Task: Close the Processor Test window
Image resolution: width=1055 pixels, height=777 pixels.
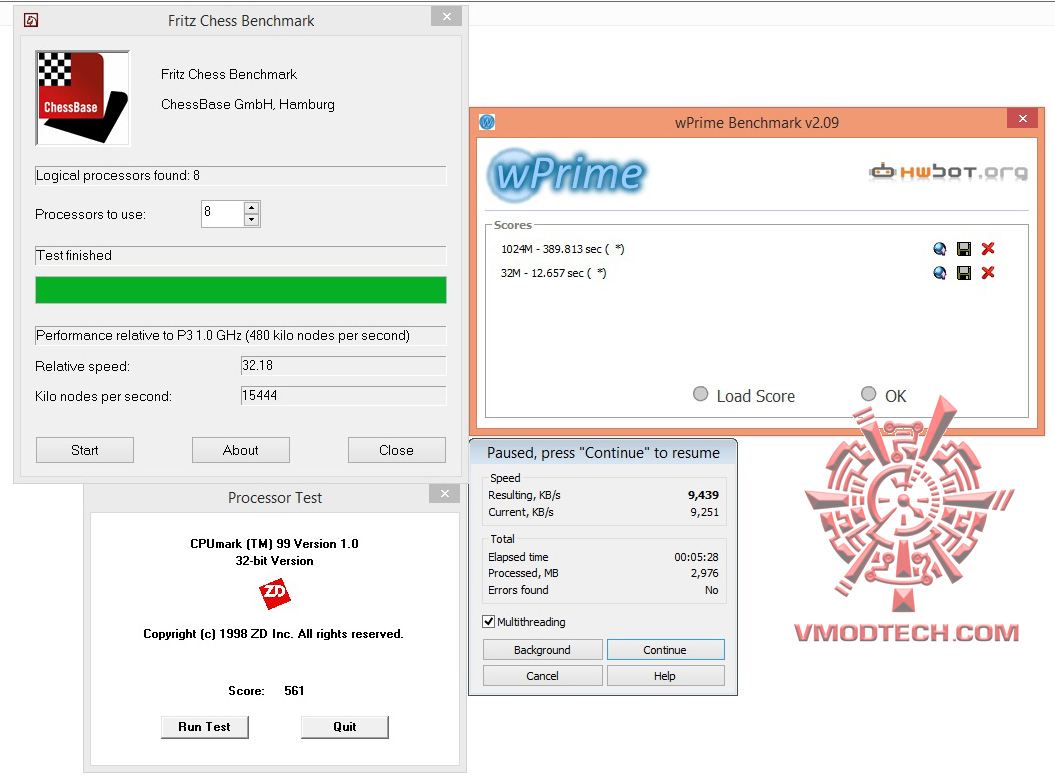Action: pos(445,494)
